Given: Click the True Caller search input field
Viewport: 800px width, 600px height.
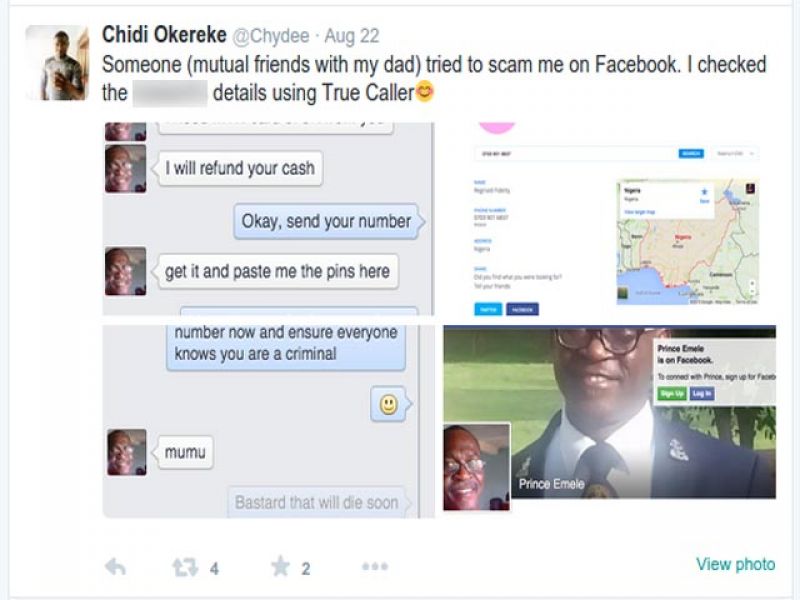Looking at the screenshot, I should (576, 154).
